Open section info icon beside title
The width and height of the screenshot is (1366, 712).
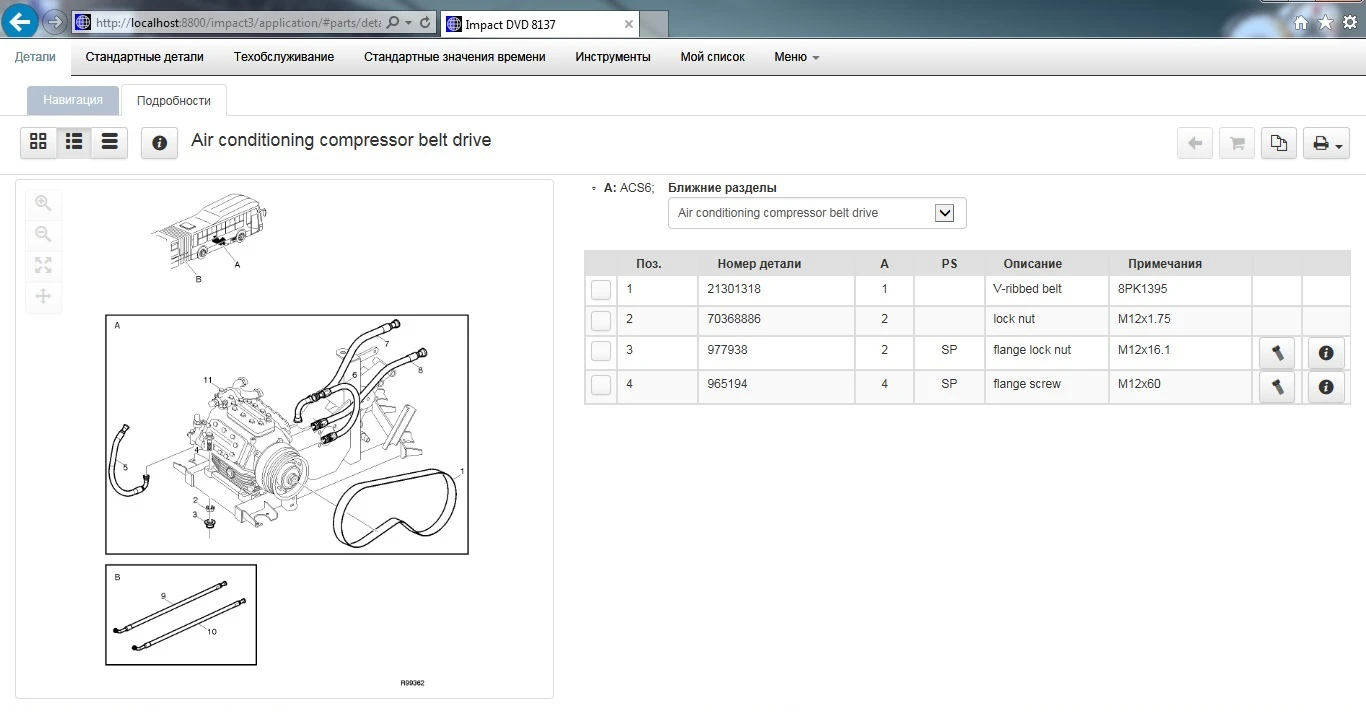click(159, 143)
